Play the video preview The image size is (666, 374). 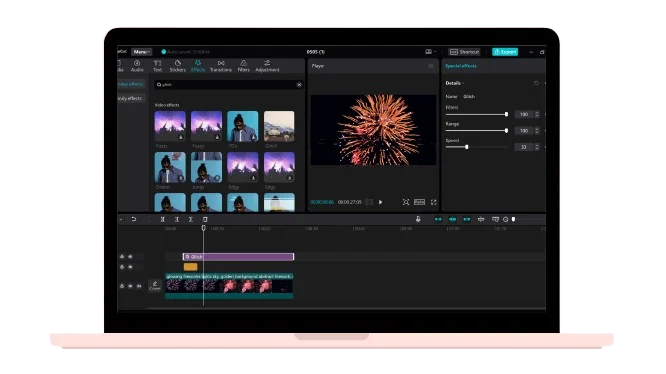point(381,202)
